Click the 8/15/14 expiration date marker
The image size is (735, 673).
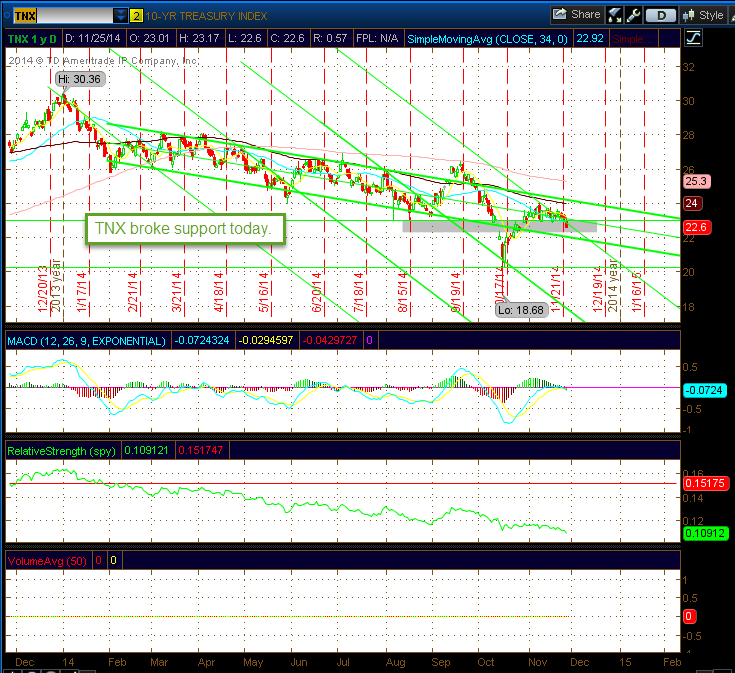point(403,292)
